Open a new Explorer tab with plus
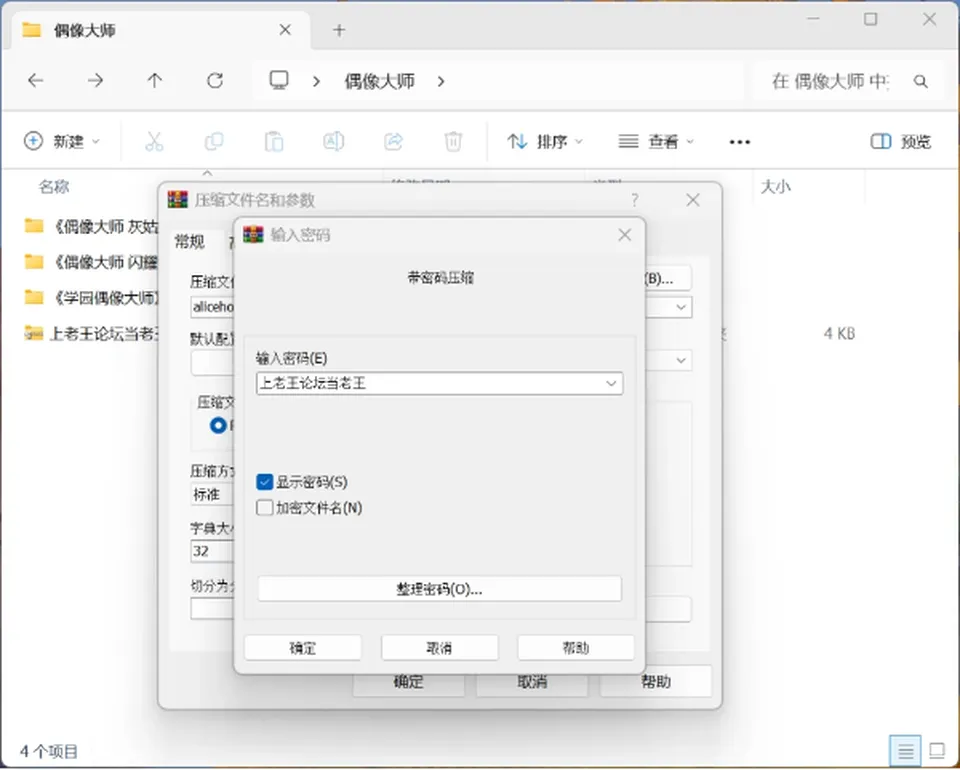960x770 pixels. [x=339, y=30]
